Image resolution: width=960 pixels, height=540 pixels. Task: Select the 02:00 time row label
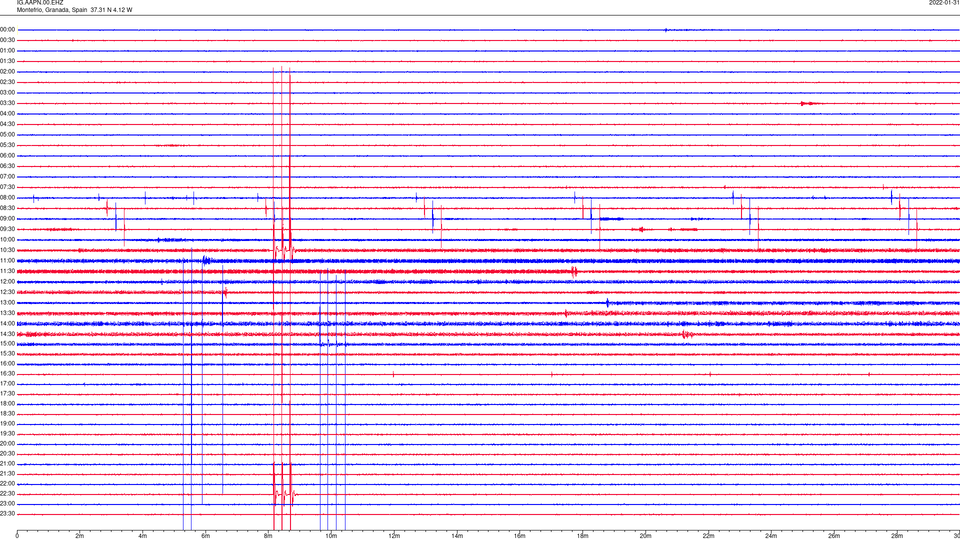click(x=7, y=72)
